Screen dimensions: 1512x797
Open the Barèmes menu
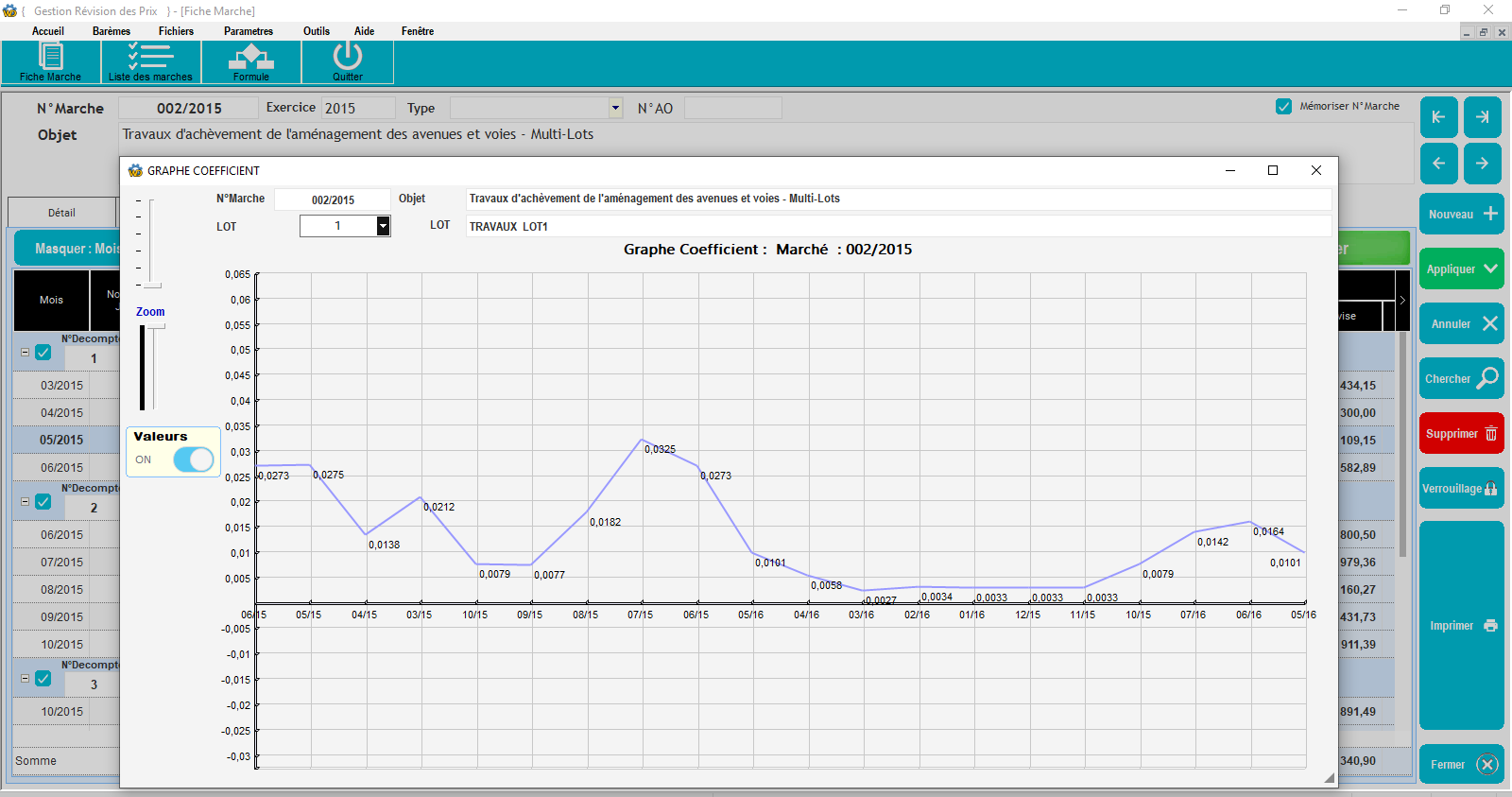112,31
